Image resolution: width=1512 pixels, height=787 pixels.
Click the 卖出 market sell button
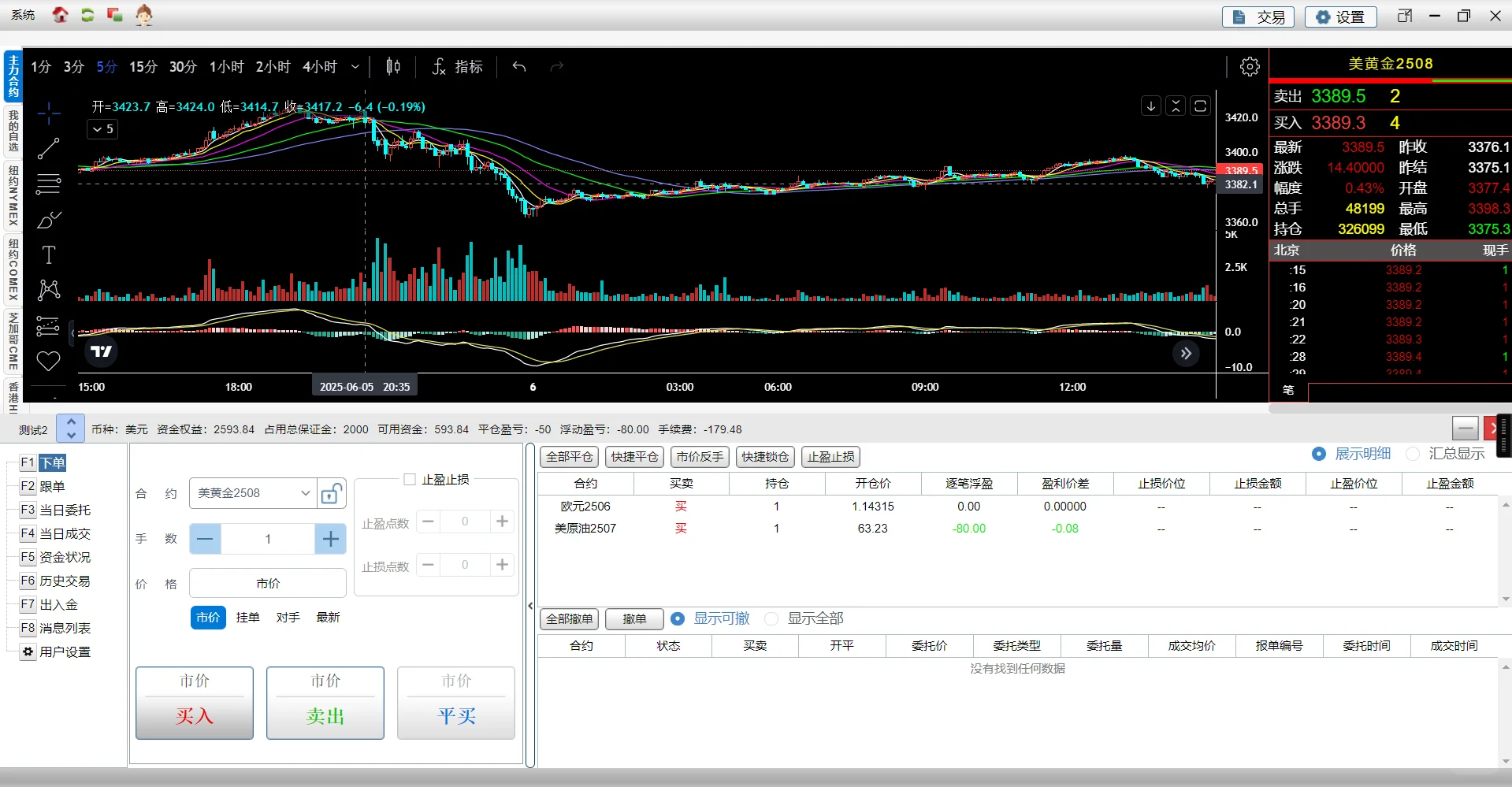click(325, 703)
